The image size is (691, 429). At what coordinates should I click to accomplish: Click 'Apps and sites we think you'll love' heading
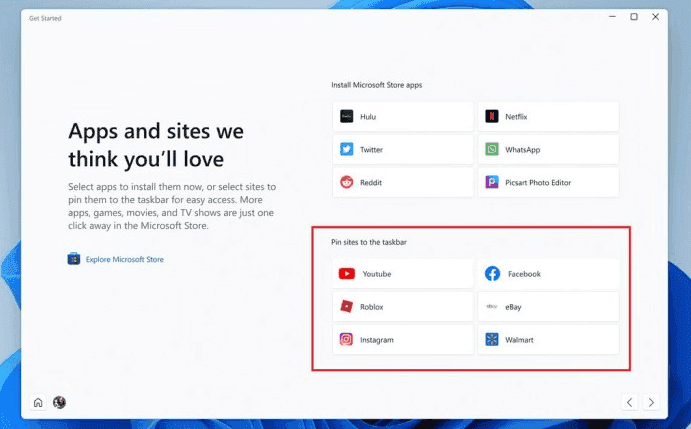(156, 145)
